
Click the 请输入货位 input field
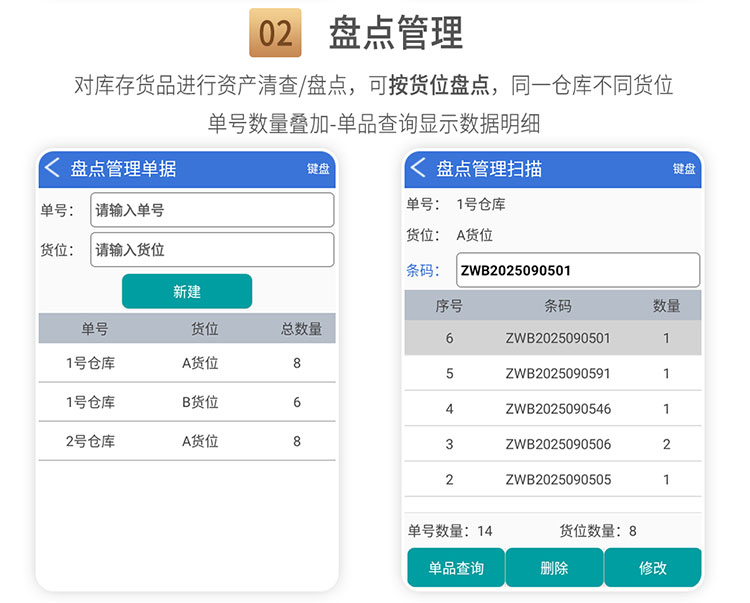coord(212,250)
